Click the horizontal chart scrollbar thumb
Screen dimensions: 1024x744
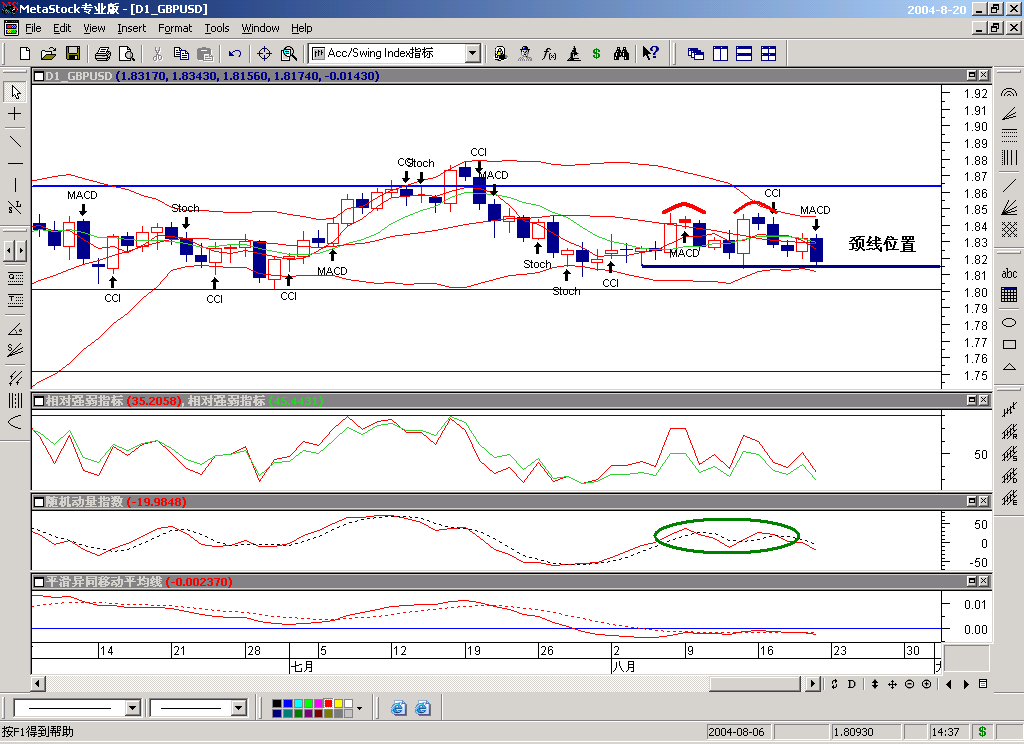click(755, 684)
